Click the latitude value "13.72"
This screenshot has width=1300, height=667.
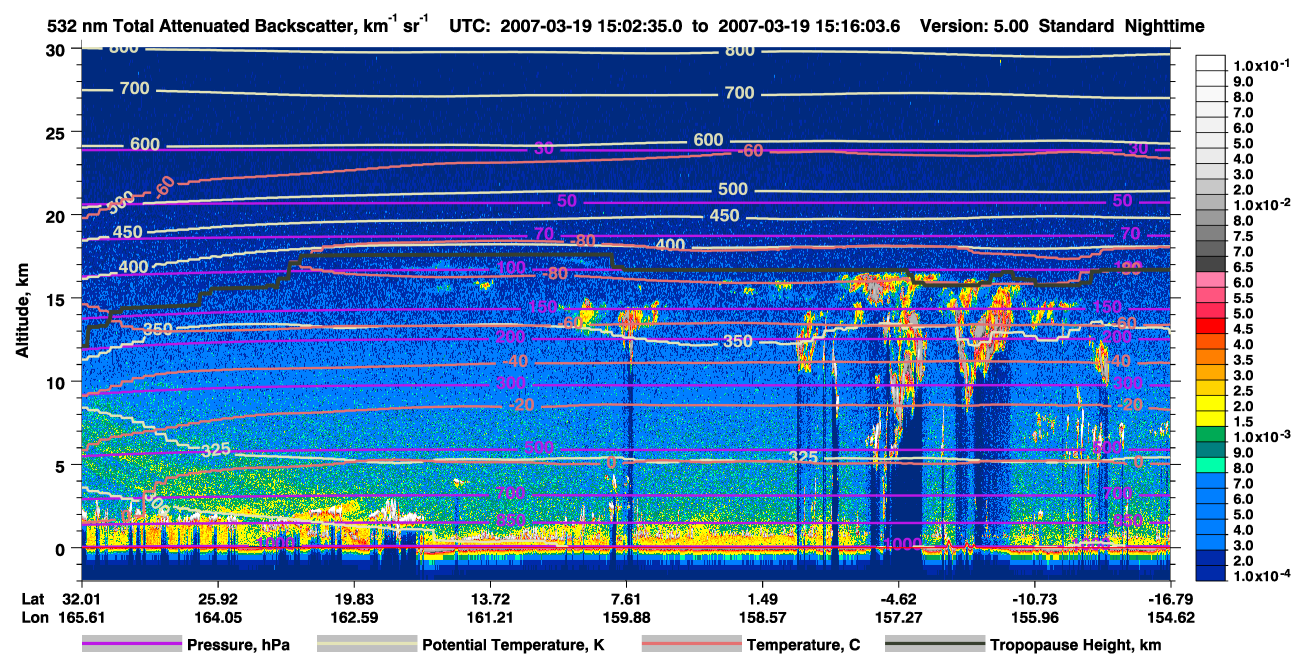tap(489, 598)
